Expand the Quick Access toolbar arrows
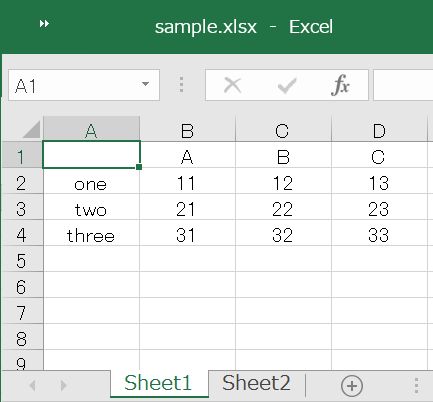The height and width of the screenshot is (402, 433). tap(44, 24)
